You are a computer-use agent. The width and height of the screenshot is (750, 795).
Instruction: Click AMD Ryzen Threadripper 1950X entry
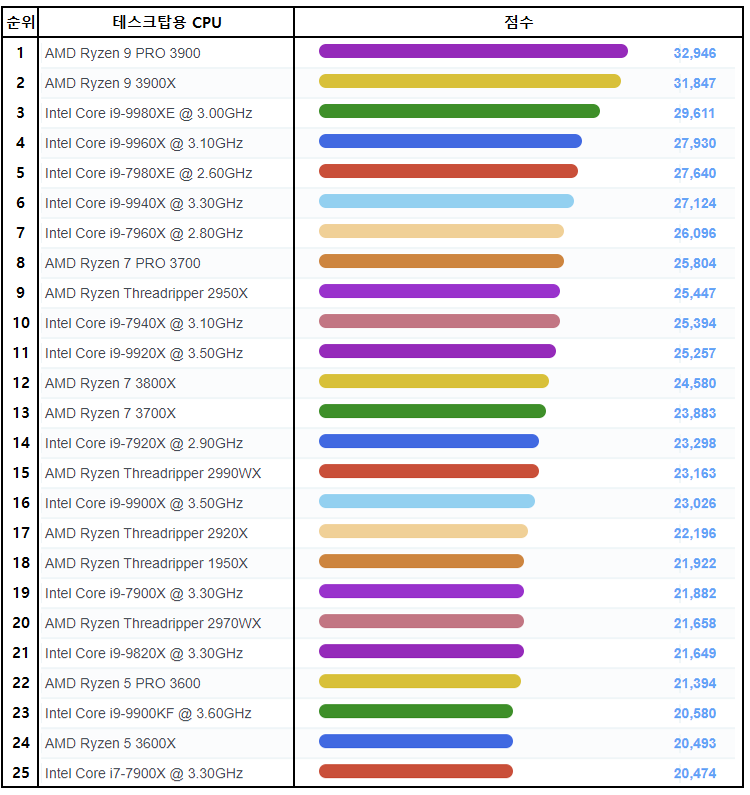146,563
